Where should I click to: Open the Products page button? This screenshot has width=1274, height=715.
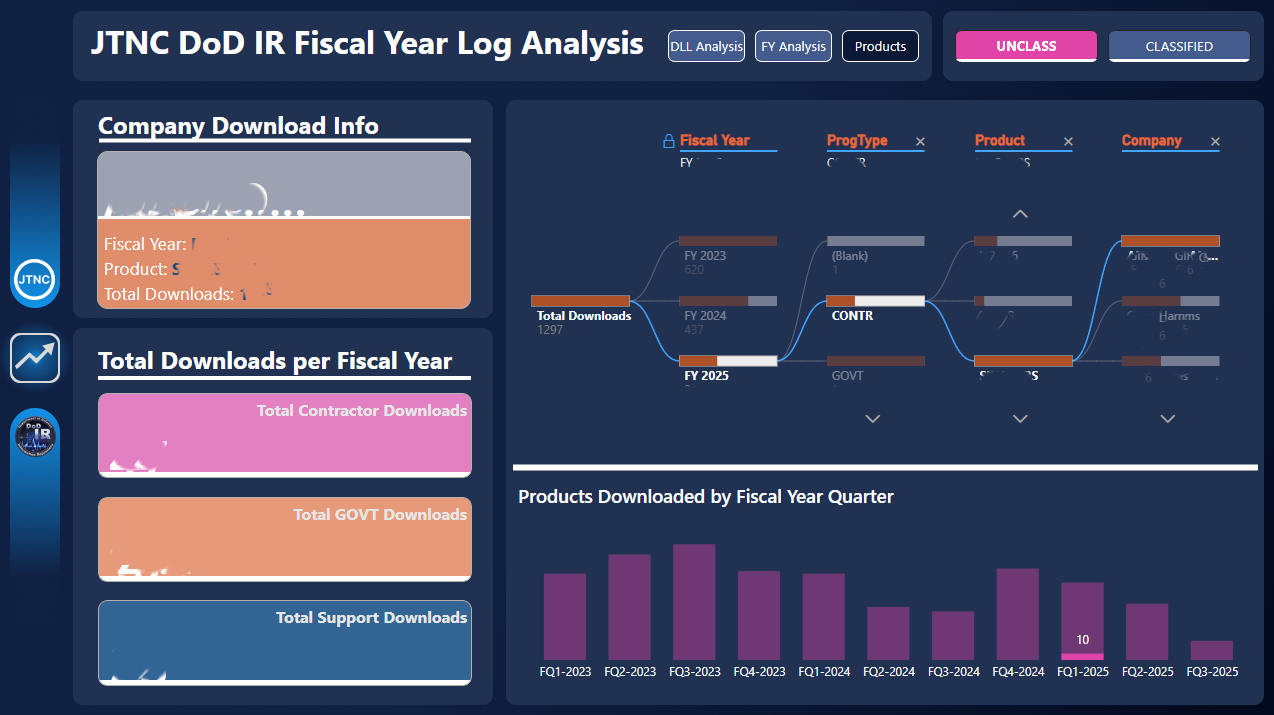880,46
